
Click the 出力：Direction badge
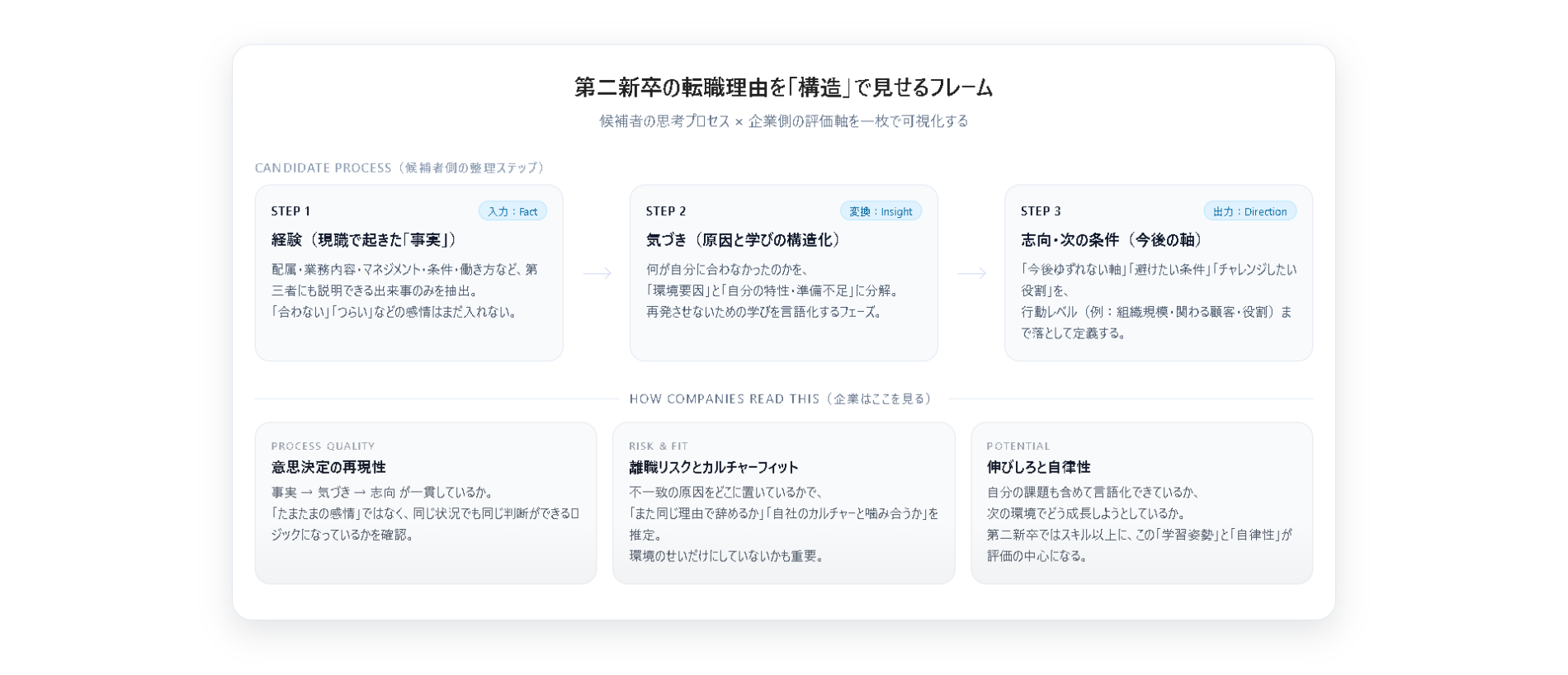click(1249, 211)
